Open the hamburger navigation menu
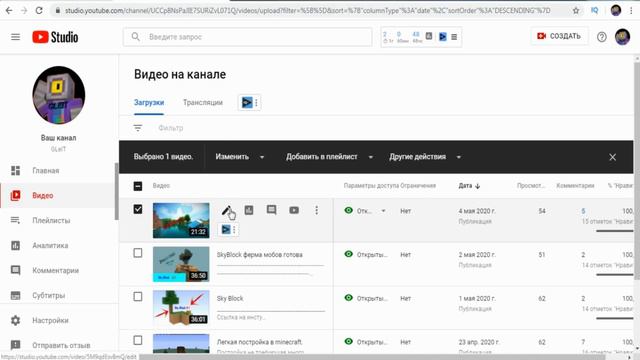Image resolution: width=640 pixels, height=360 pixels. (x=16, y=37)
